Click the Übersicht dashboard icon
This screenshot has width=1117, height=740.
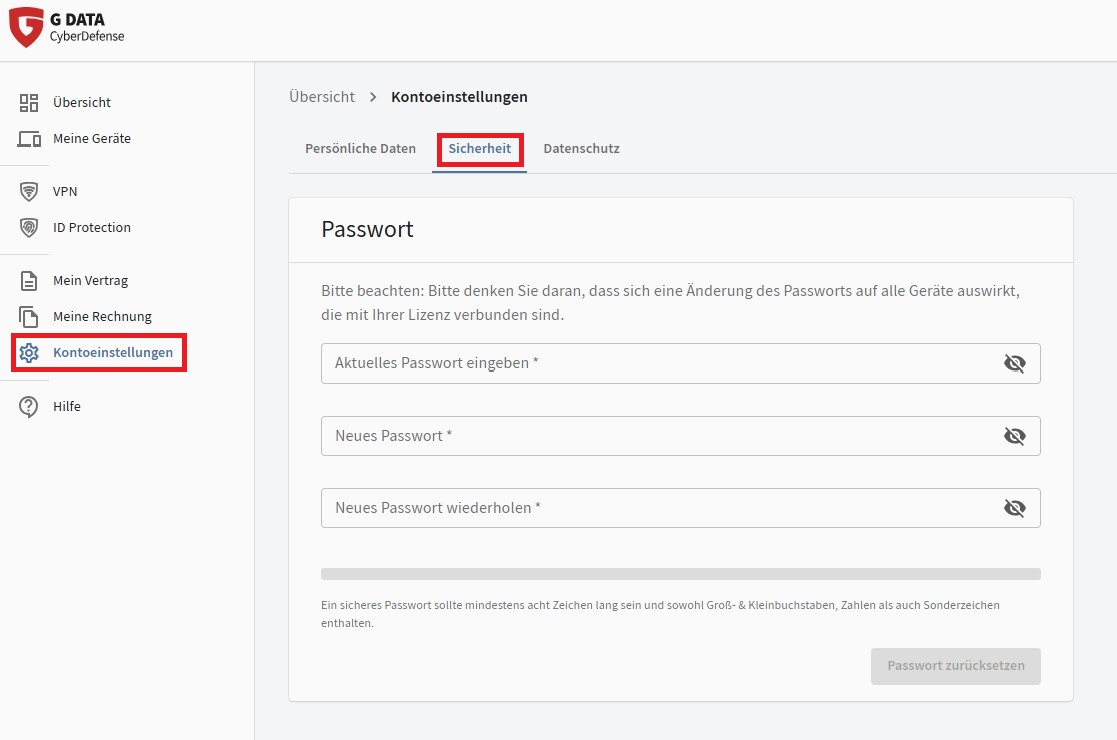[29, 102]
